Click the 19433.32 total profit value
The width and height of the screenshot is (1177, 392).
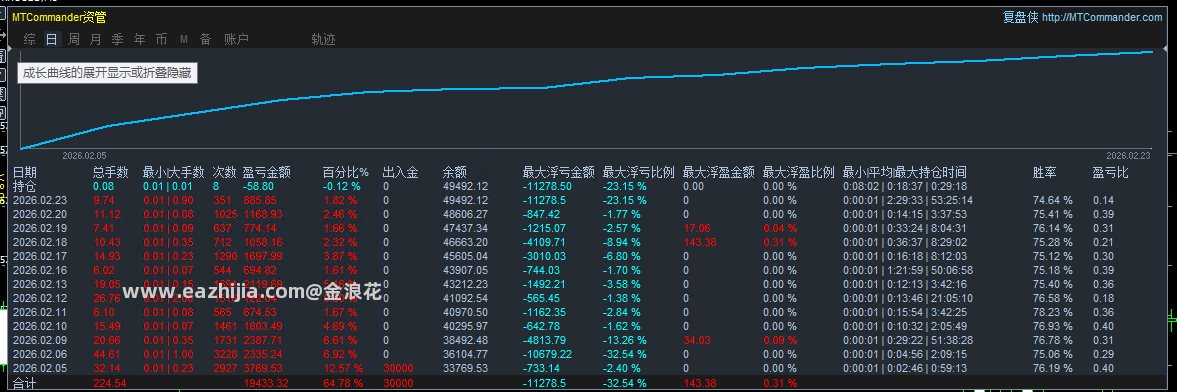(266, 383)
